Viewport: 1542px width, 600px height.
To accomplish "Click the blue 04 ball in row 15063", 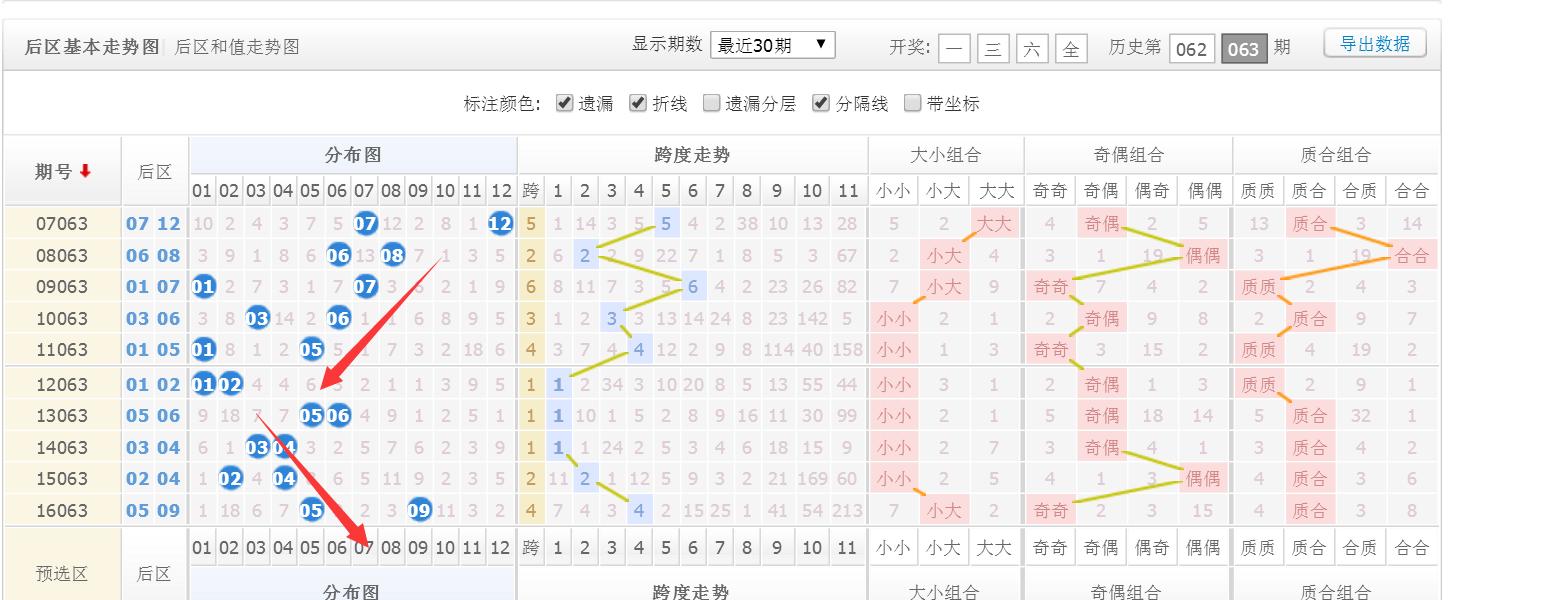I will click(284, 479).
